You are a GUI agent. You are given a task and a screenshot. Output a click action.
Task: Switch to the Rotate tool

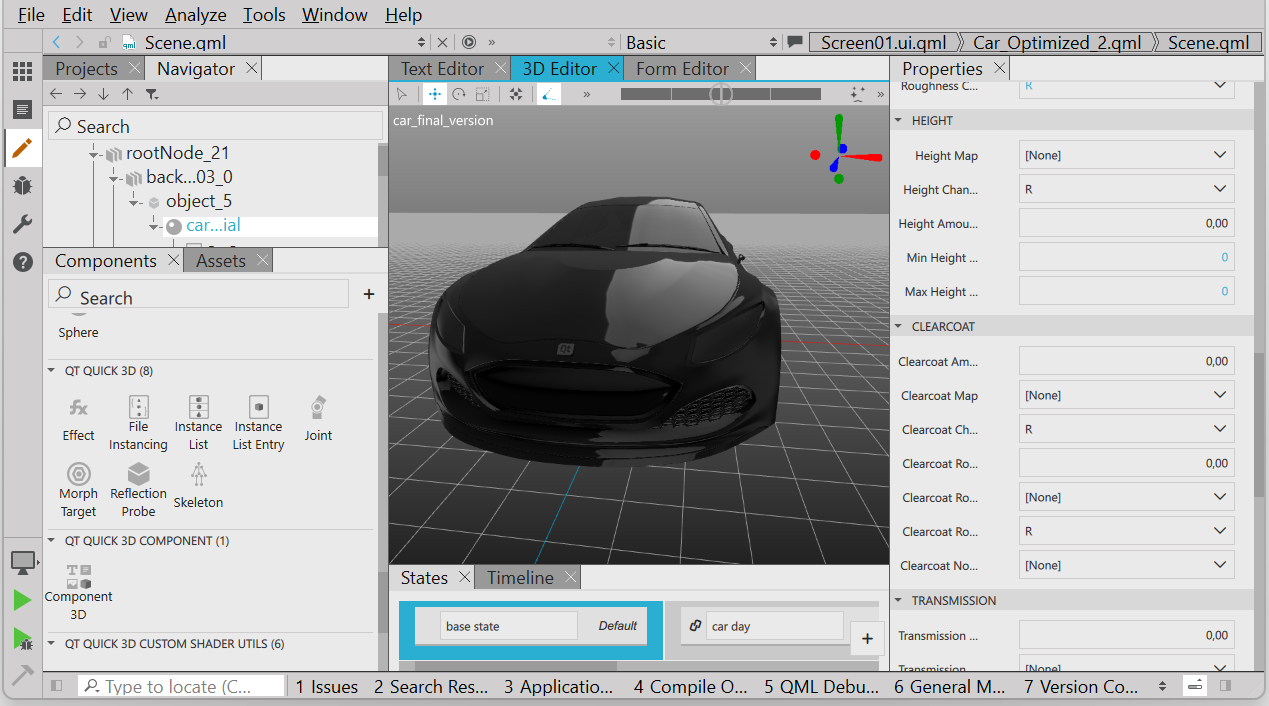pos(459,93)
